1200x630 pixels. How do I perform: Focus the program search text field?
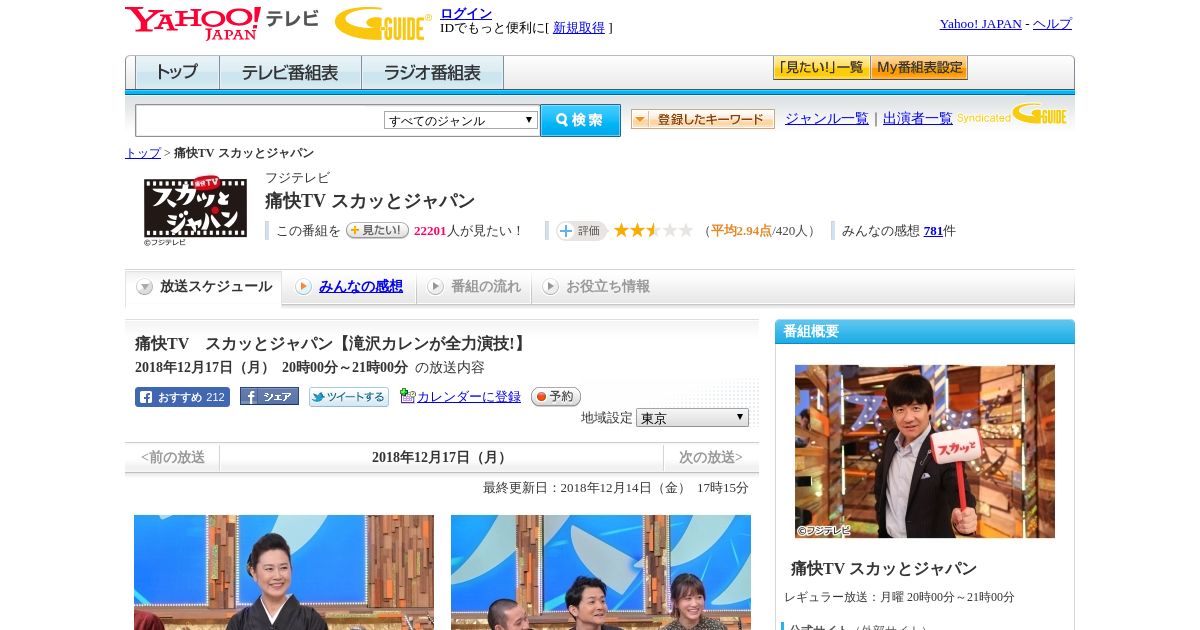point(259,120)
